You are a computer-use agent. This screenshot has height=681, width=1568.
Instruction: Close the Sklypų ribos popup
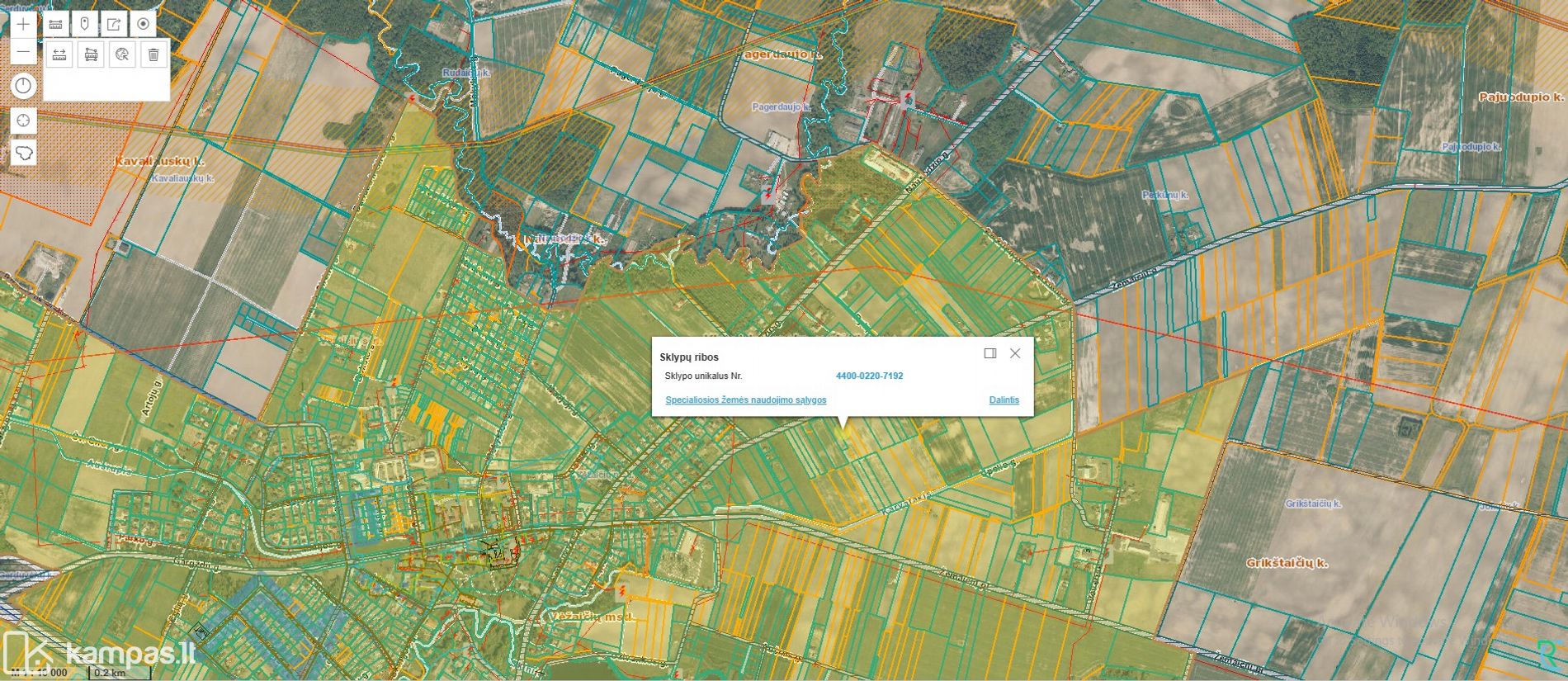pos(1015,353)
